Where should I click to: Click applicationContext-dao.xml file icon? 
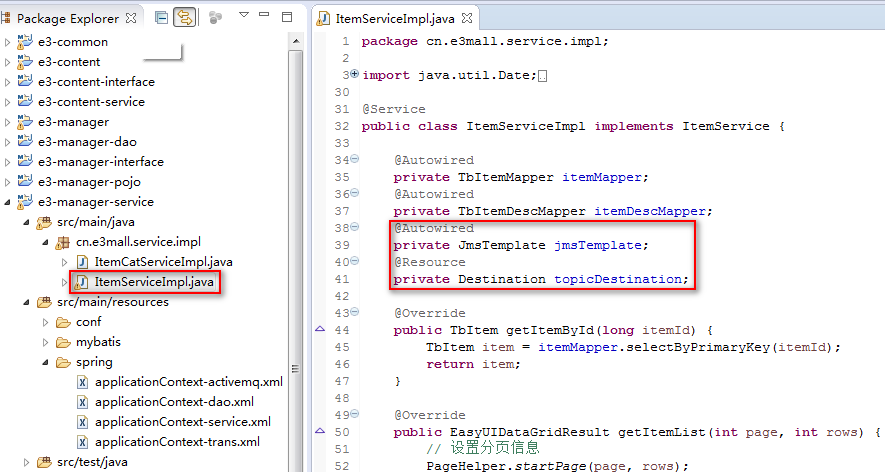(x=82, y=402)
